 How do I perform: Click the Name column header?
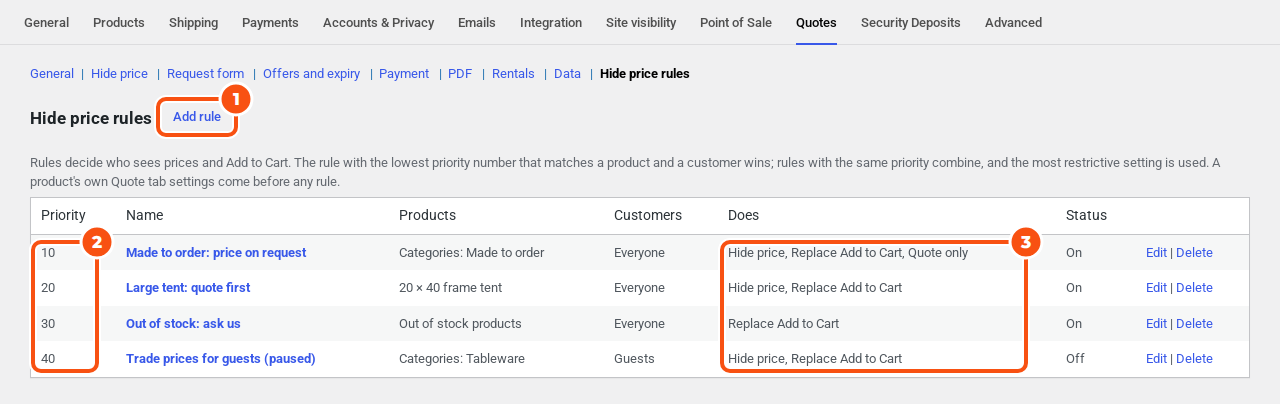point(144,216)
